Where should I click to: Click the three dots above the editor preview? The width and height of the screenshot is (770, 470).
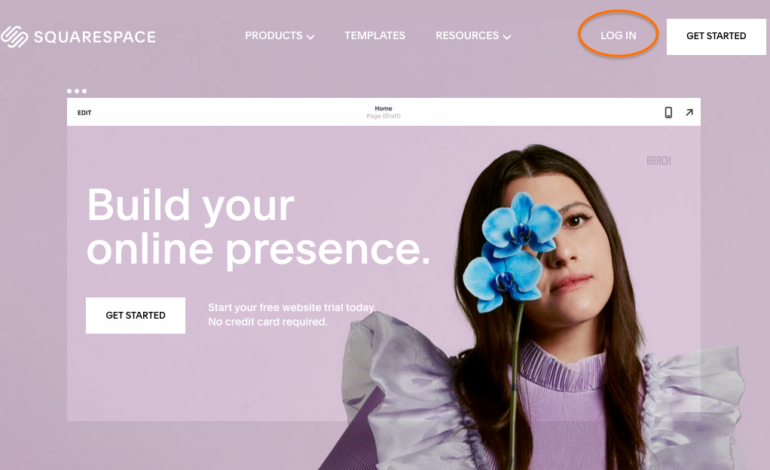(77, 91)
